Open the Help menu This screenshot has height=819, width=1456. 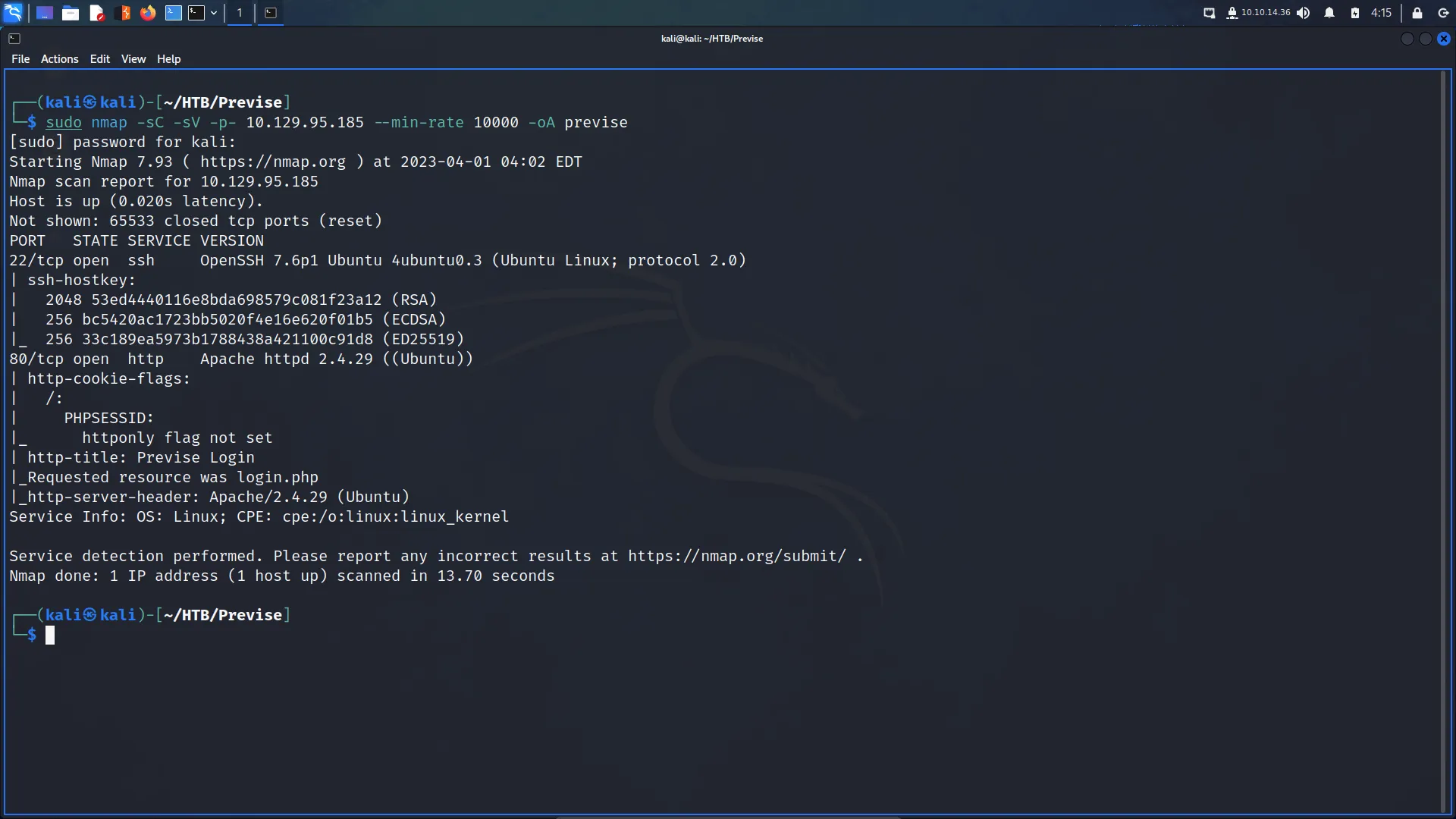tap(169, 59)
